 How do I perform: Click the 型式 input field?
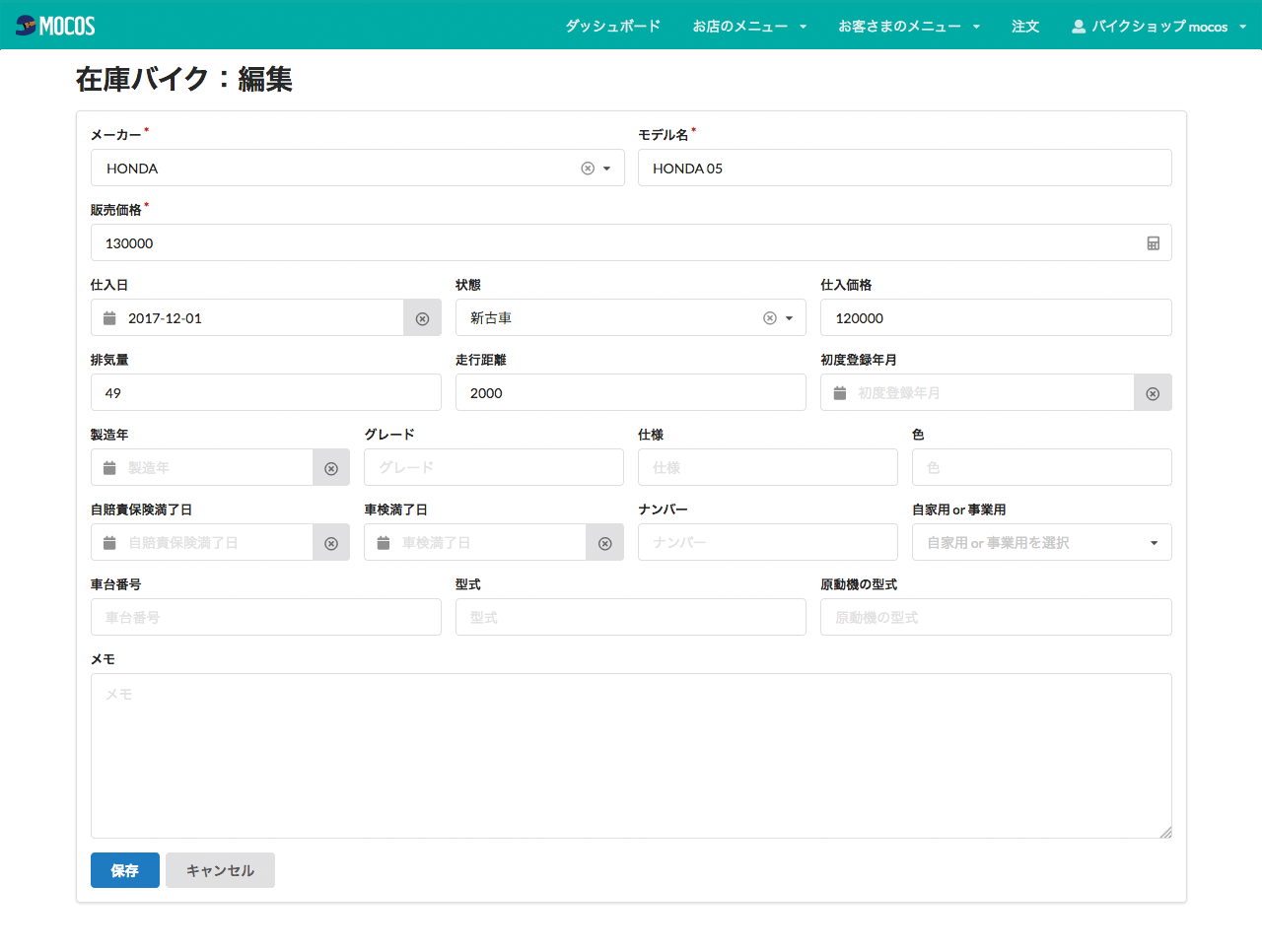pyautogui.click(x=631, y=618)
